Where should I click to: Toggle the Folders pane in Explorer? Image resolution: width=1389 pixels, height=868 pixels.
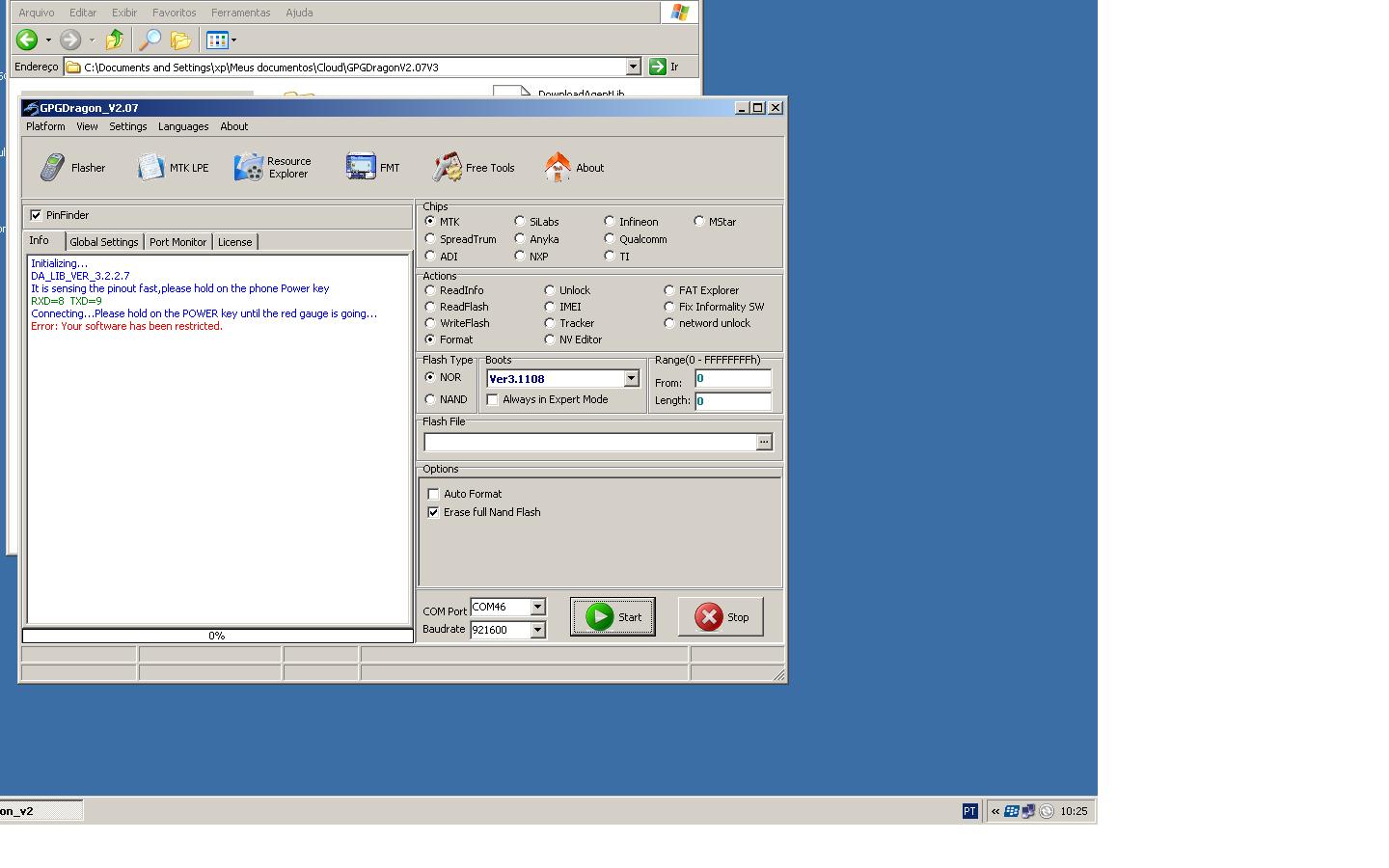point(180,40)
